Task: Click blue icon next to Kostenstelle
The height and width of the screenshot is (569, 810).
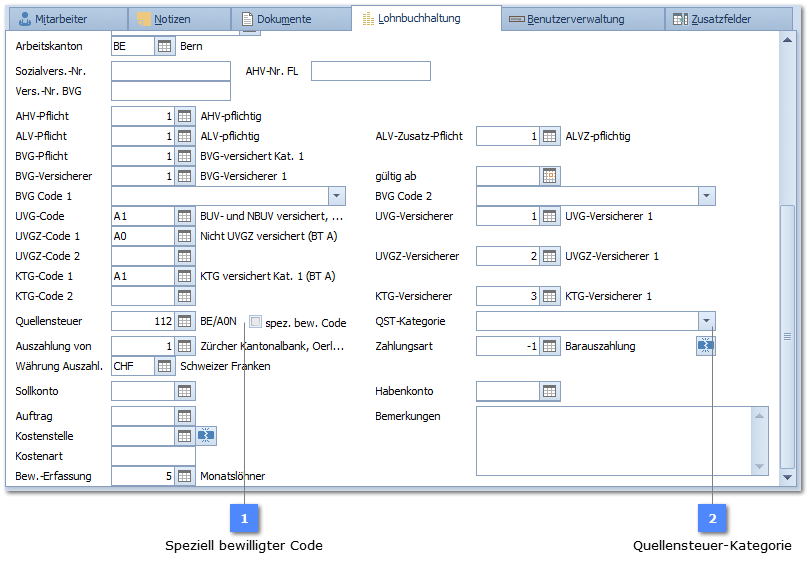Action: [x=206, y=436]
